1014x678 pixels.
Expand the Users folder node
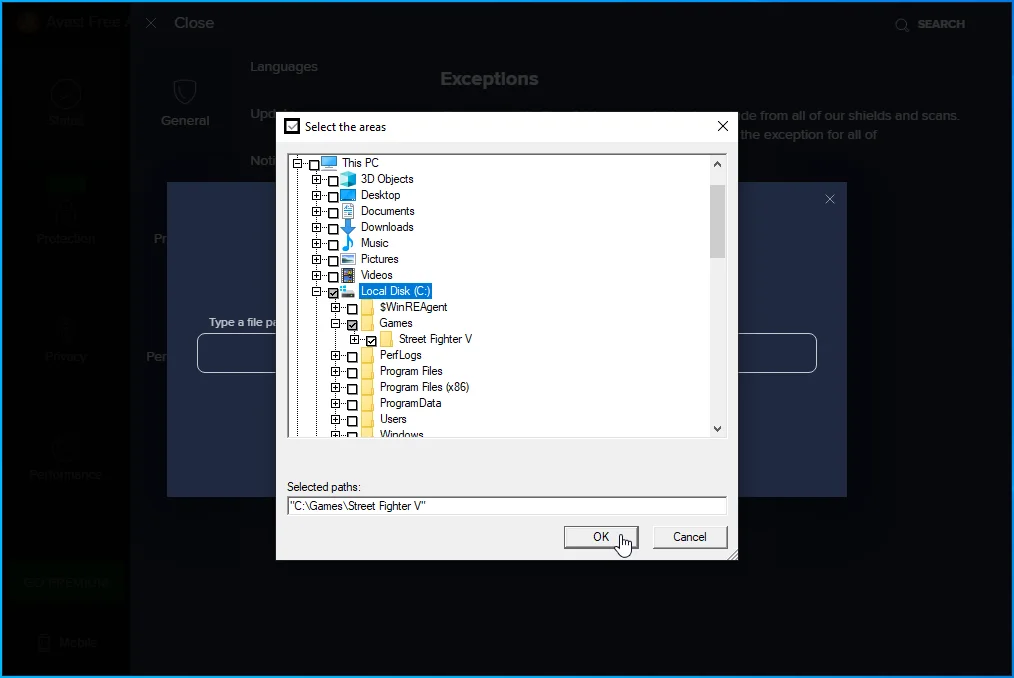(x=336, y=419)
